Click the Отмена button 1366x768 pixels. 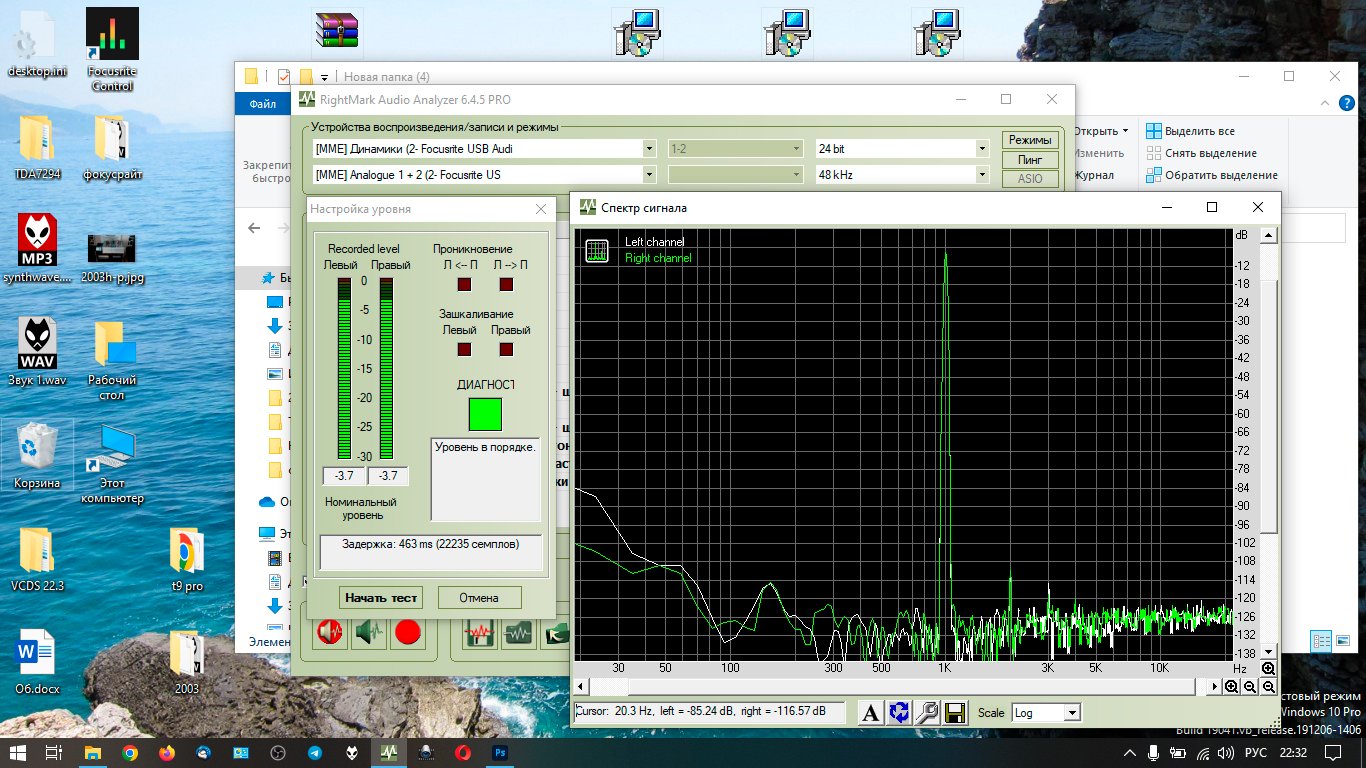pos(479,598)
